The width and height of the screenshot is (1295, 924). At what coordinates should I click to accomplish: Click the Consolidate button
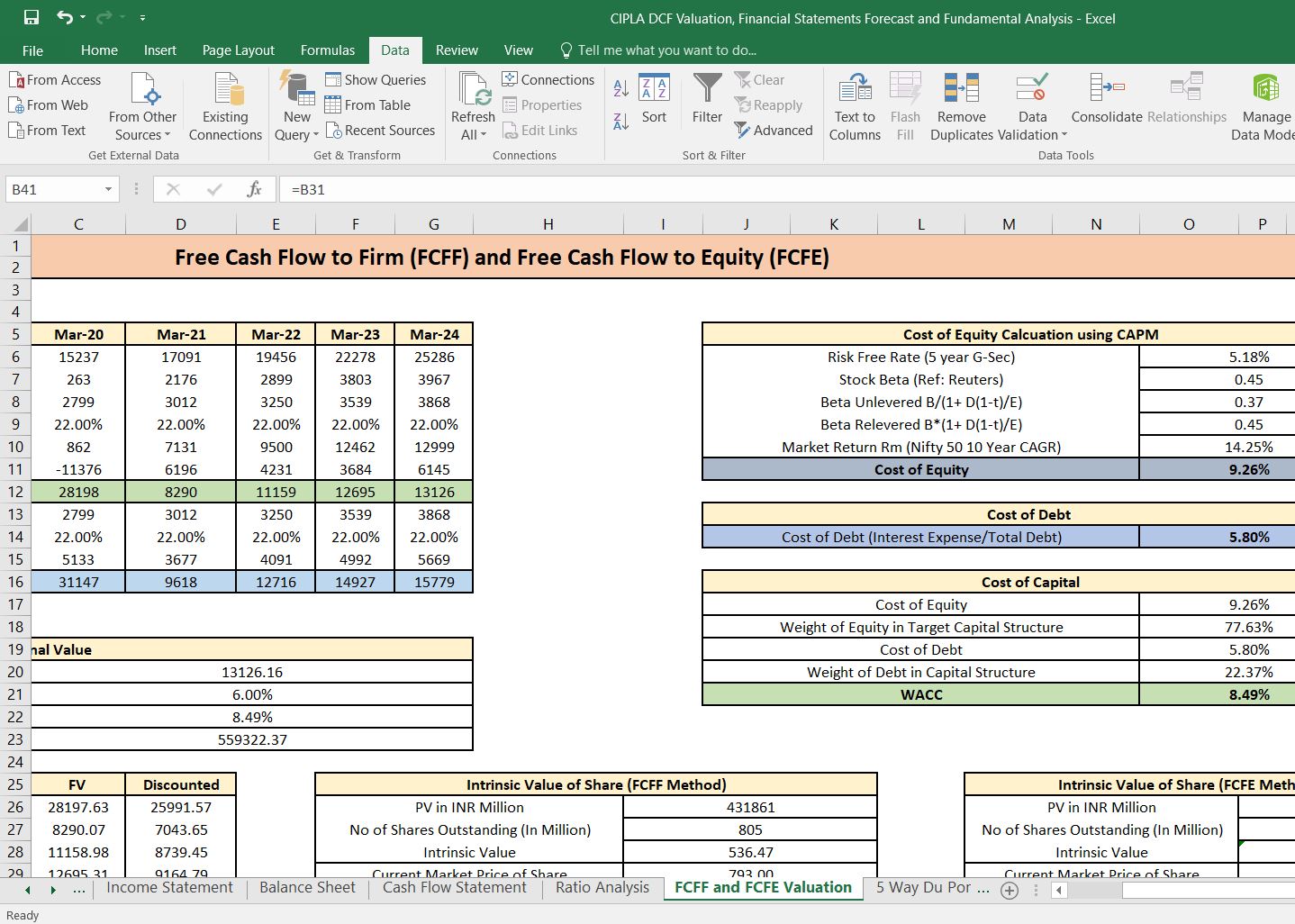point(1107,99)
